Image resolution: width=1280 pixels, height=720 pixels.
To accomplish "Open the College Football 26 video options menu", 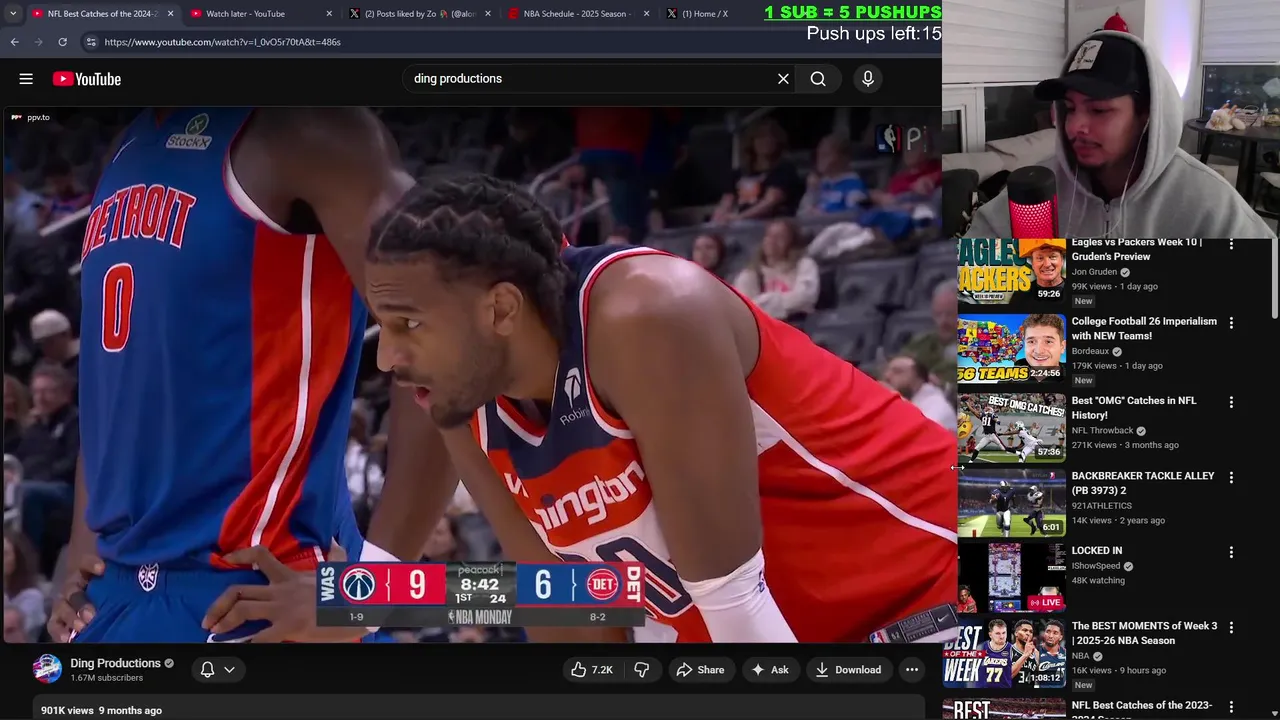I will coord(1231,323).
